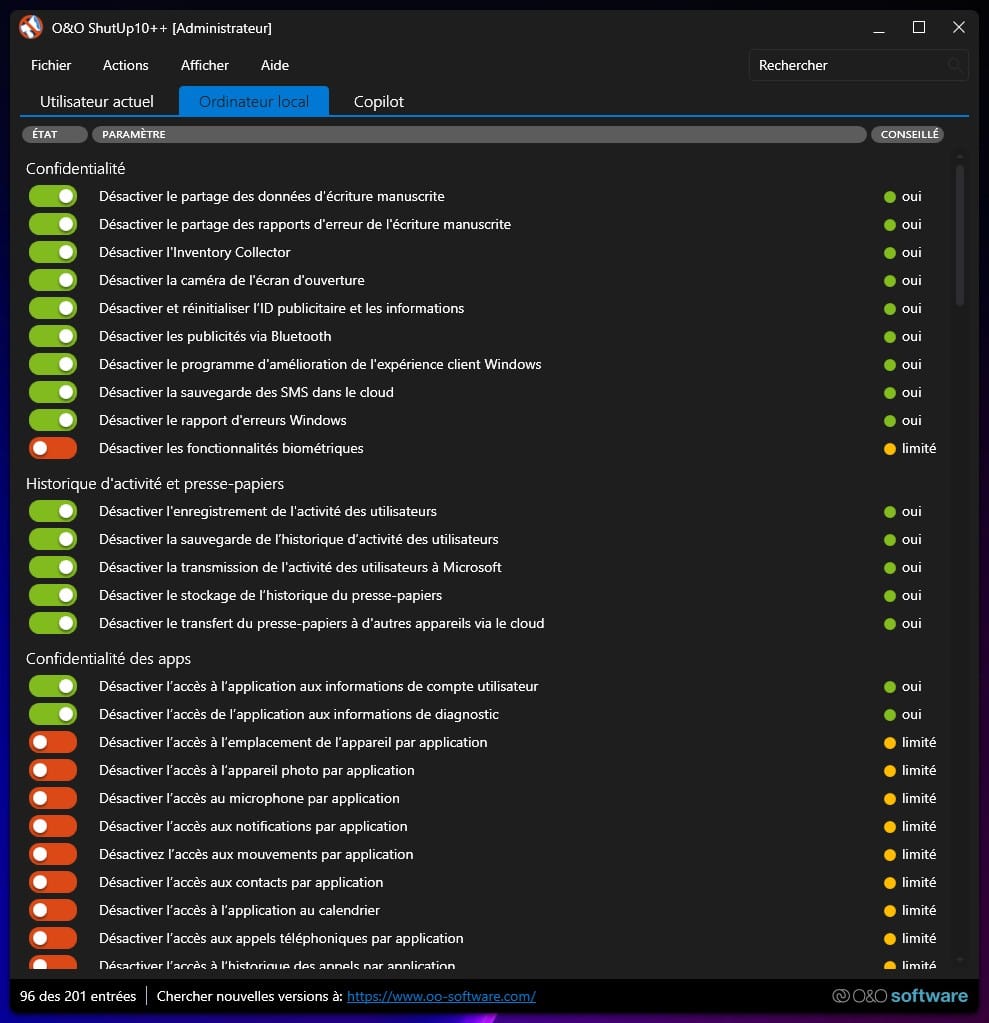Expand the advertising ID reset setting description
Image resolution: width=989 pixels, height=1023 pixels.
point(281,309)
